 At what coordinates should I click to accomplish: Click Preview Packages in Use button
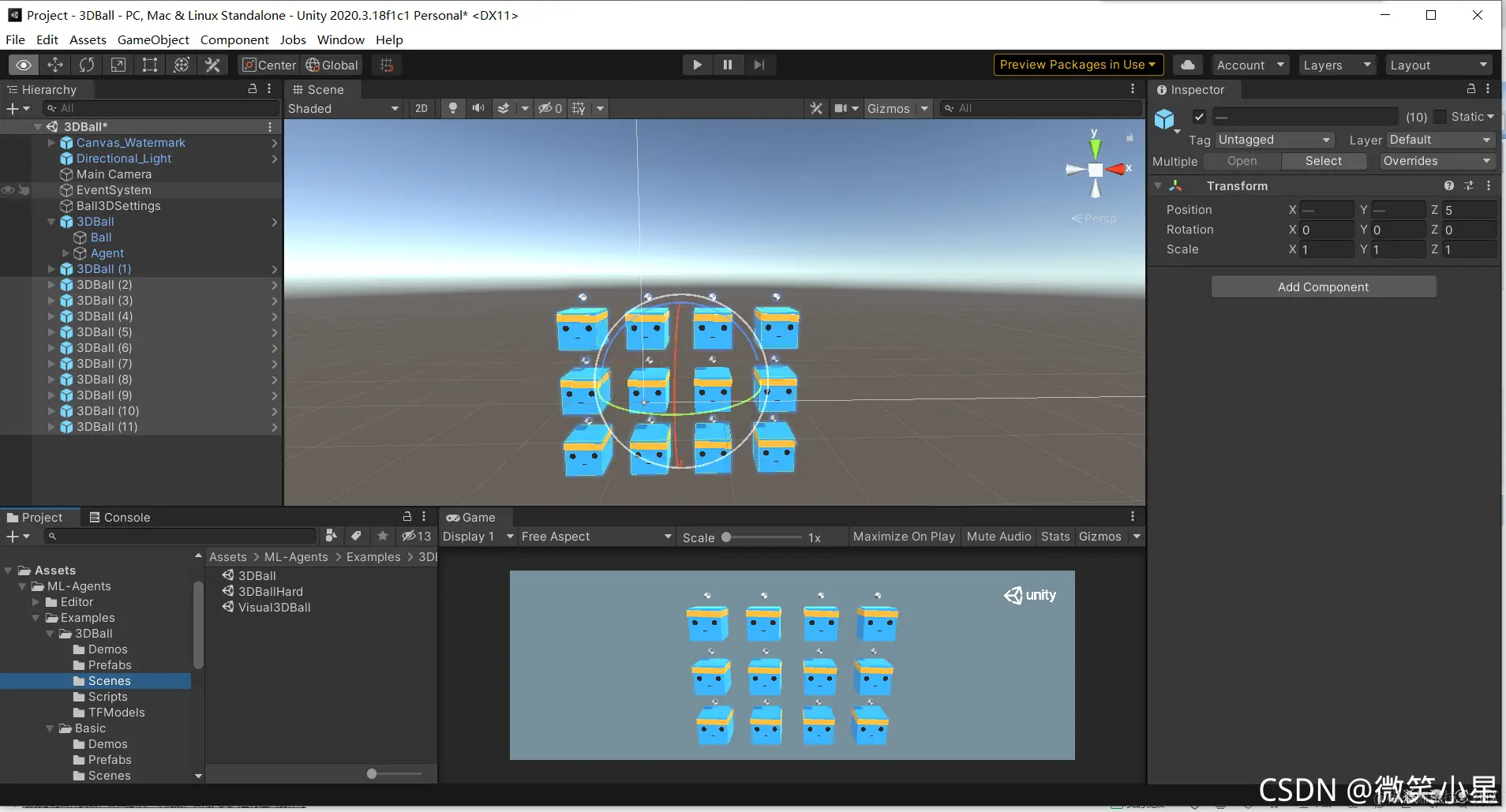click(x=1077, y=65)
